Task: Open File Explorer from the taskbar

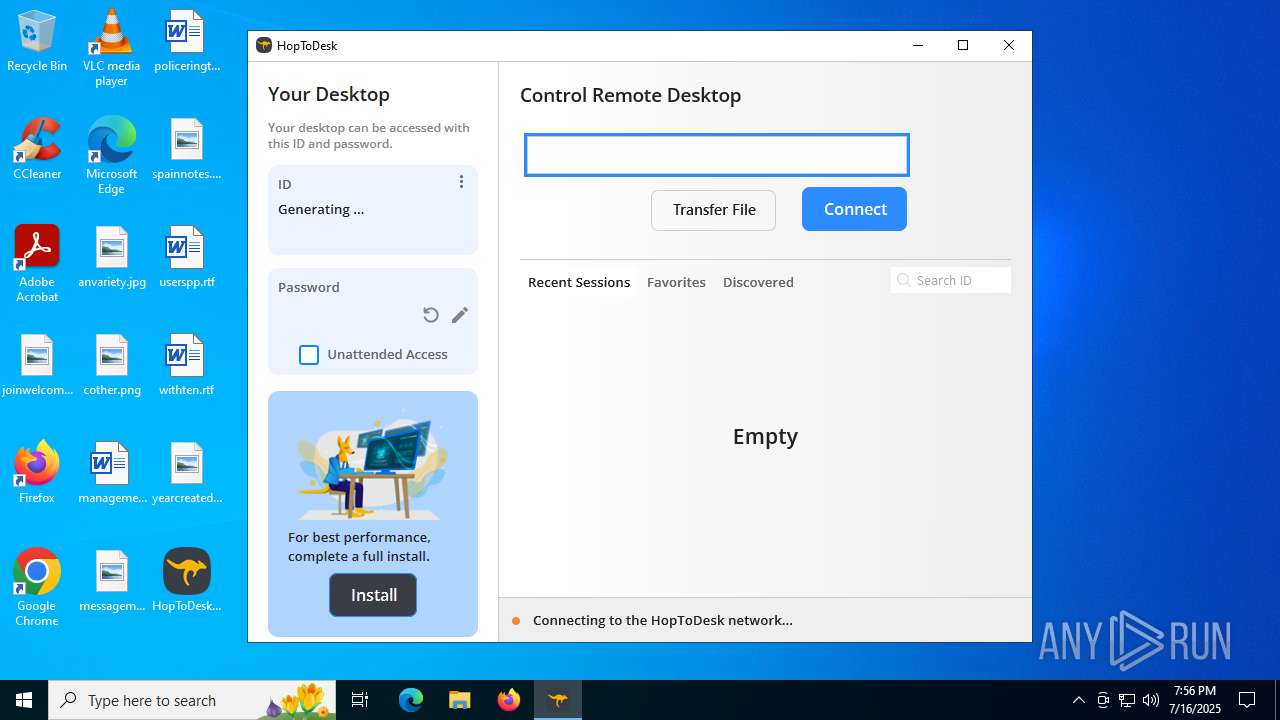Action: pyautogui.click(x=459, y=700)
